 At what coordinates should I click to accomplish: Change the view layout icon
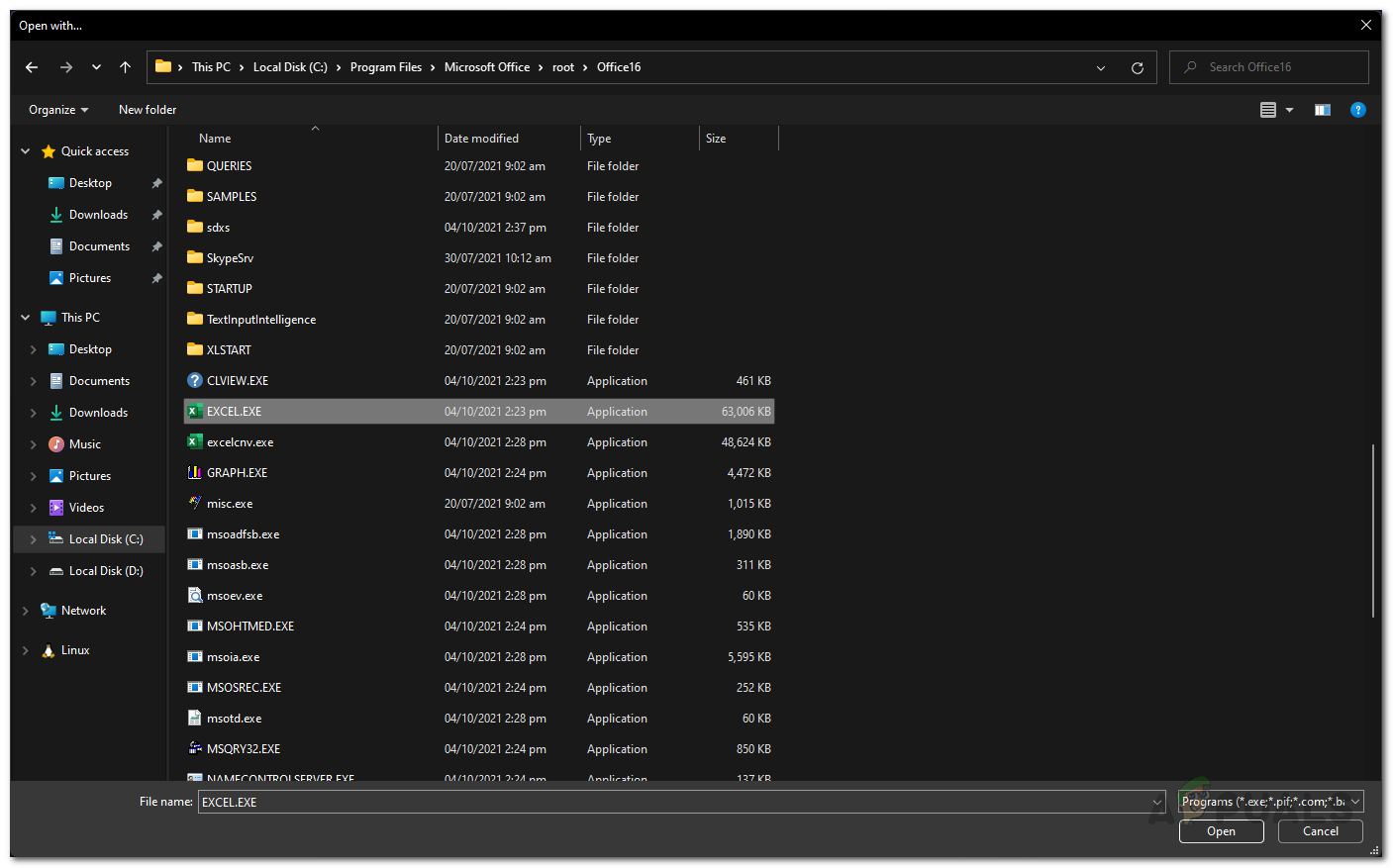1268,110
